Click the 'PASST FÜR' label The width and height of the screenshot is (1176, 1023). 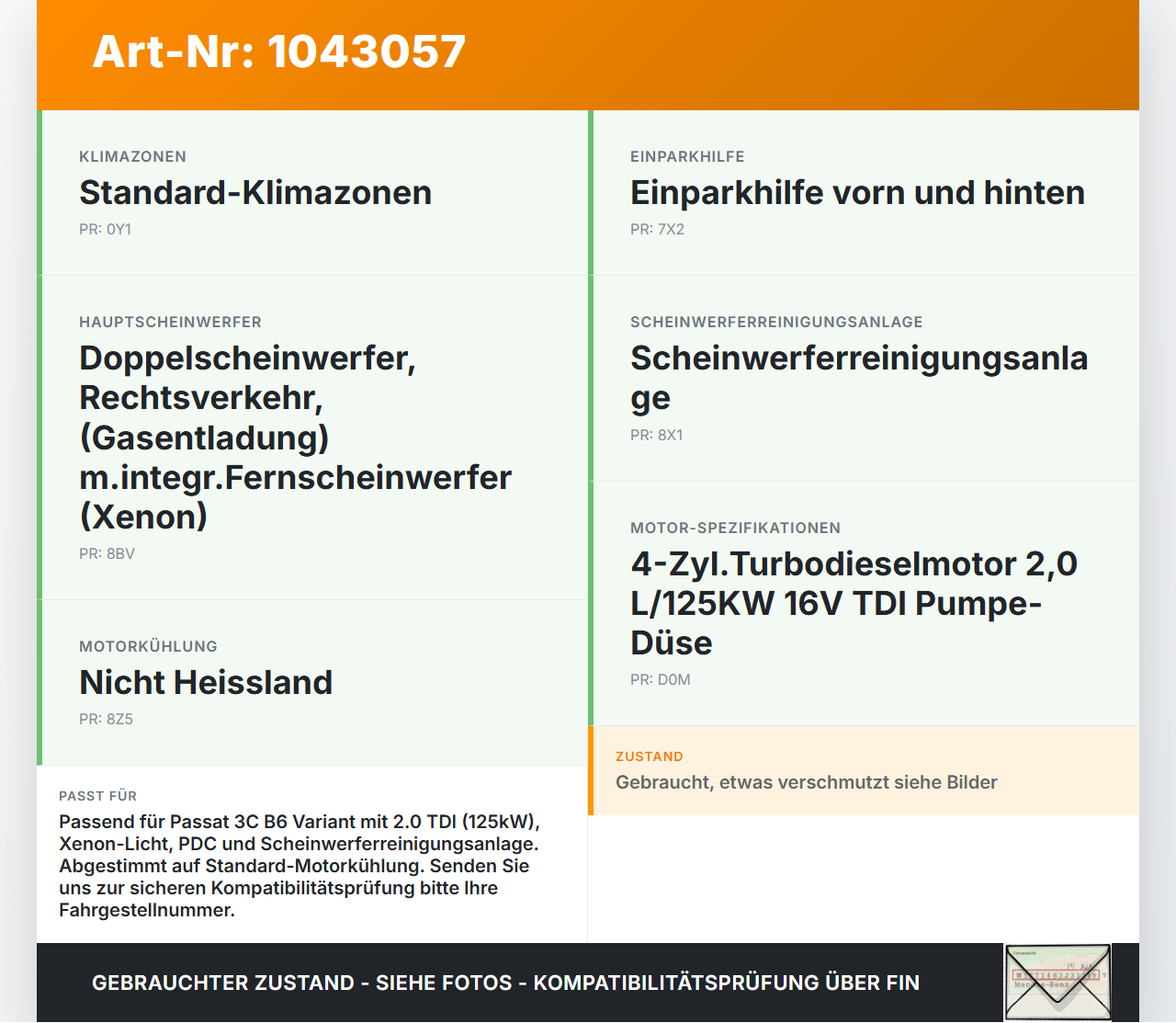click(97, 797)
